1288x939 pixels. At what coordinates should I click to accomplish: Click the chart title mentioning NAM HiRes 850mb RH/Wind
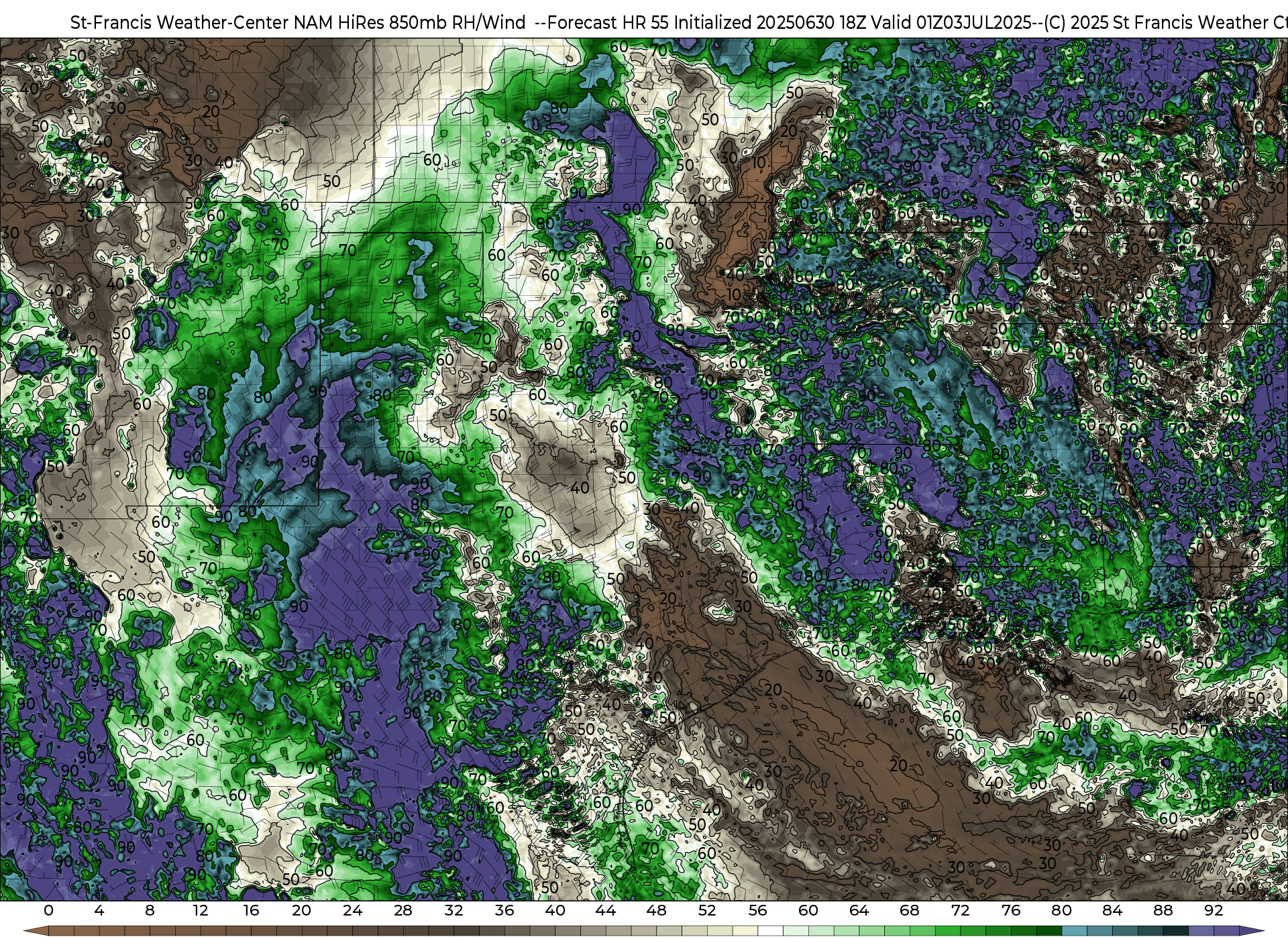[679, 22]
